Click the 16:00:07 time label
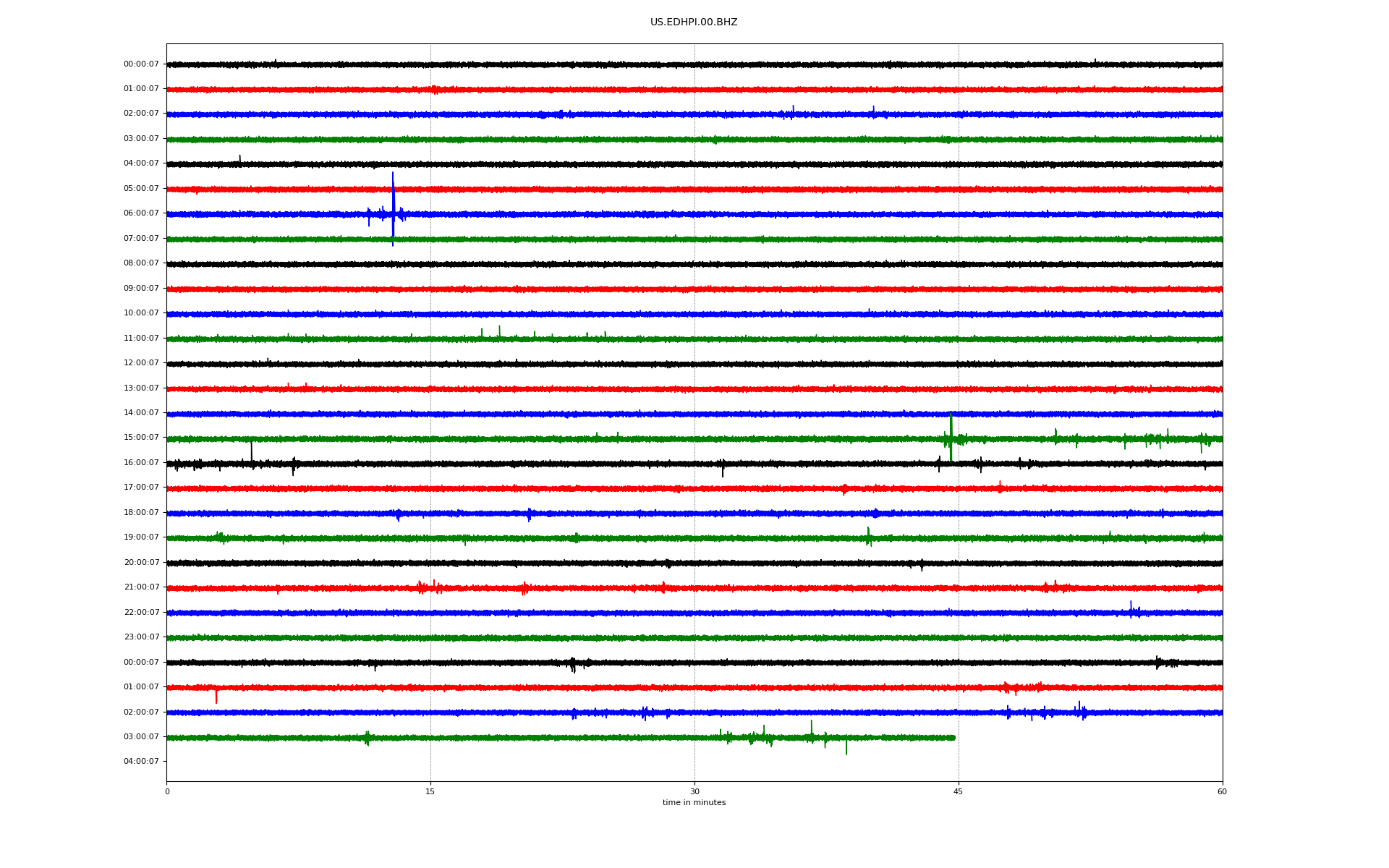Viewport: 1389px width, 868px height. tap(141, 463)
